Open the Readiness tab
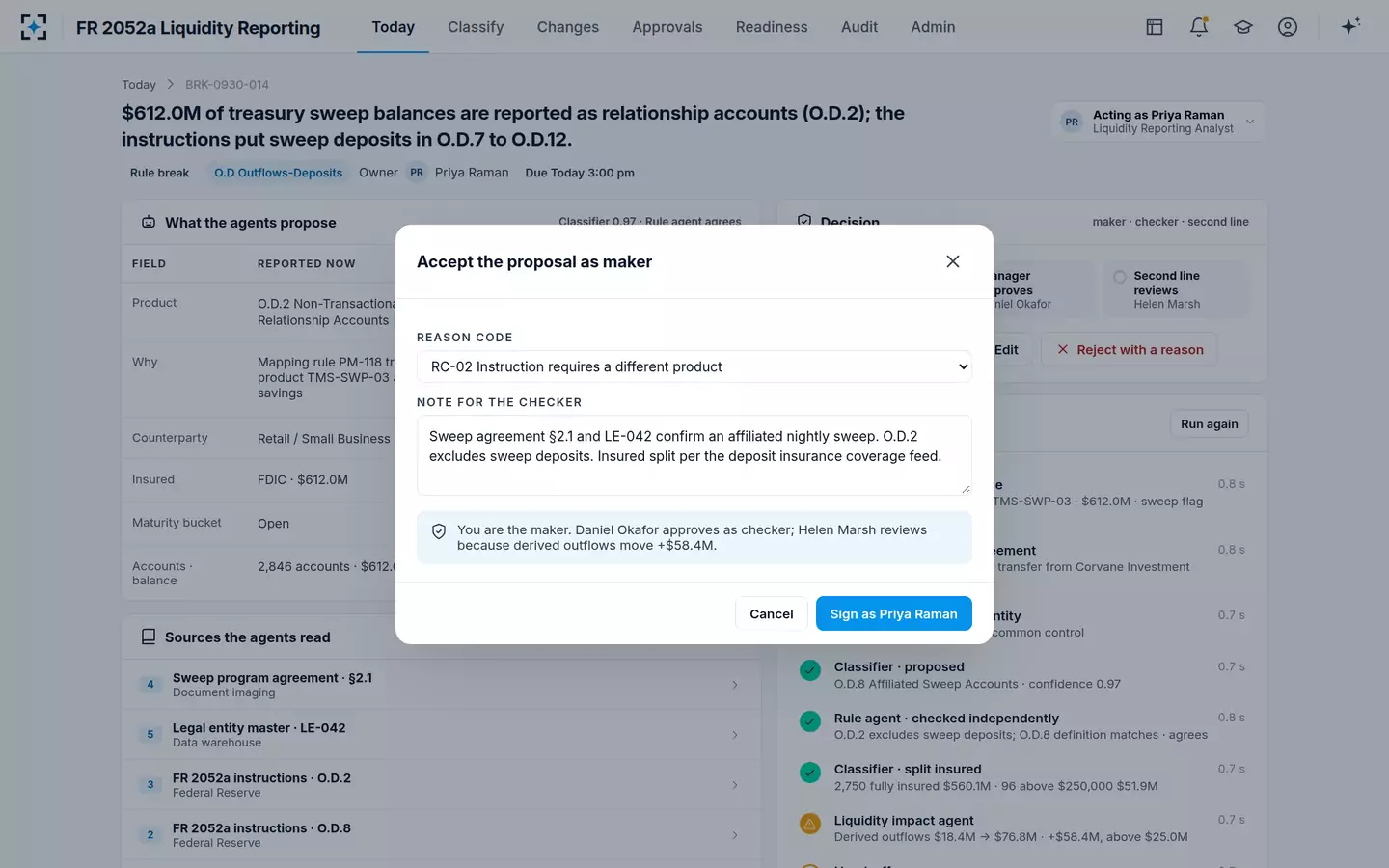The width and height of the screenshot is (1389, 868). coord(772,27)
